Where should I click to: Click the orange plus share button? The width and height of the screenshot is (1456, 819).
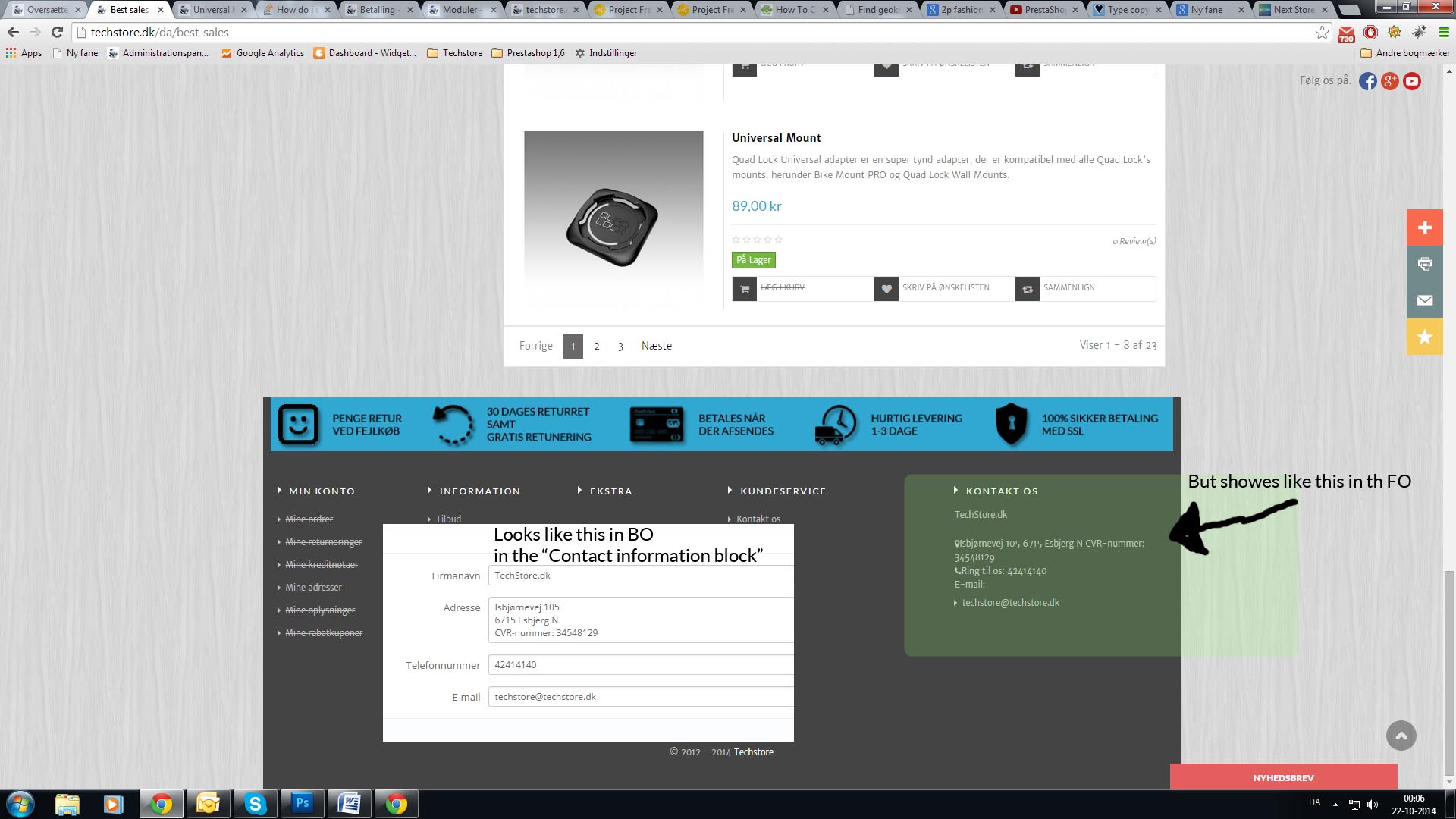pos(1424,227)
